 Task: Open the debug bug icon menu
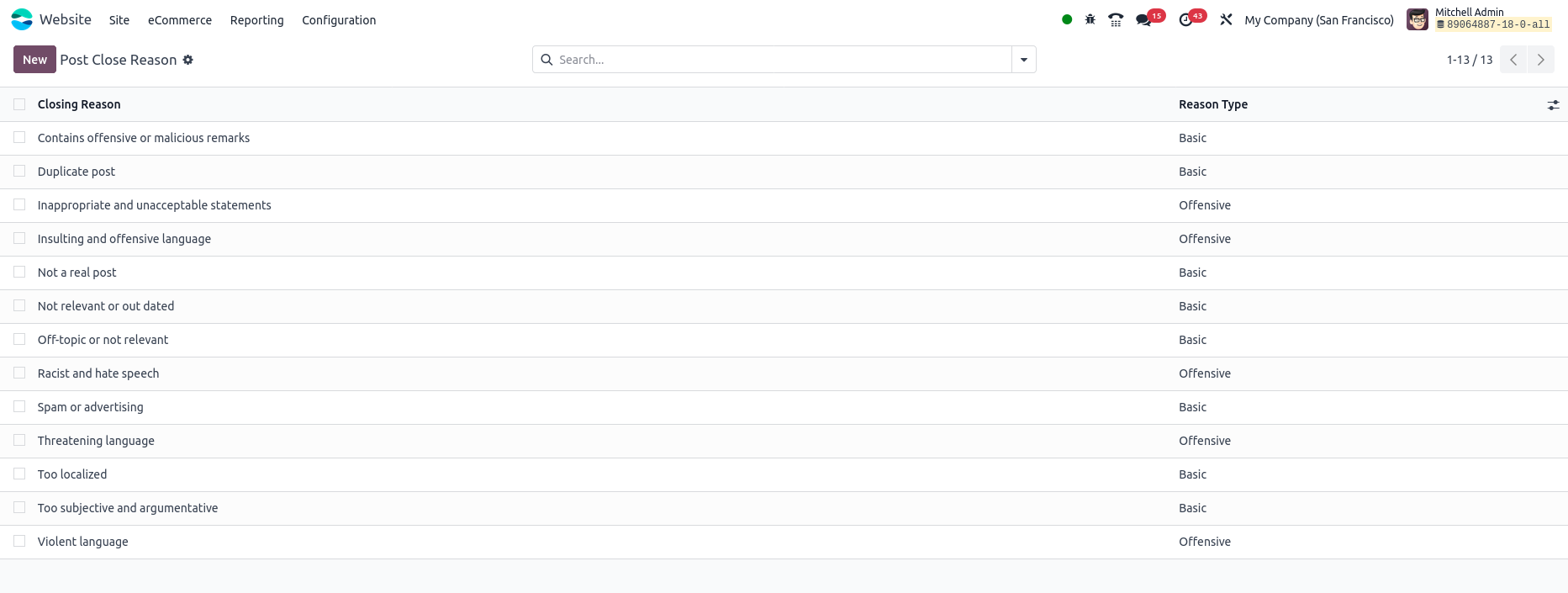pos(1090,19)
